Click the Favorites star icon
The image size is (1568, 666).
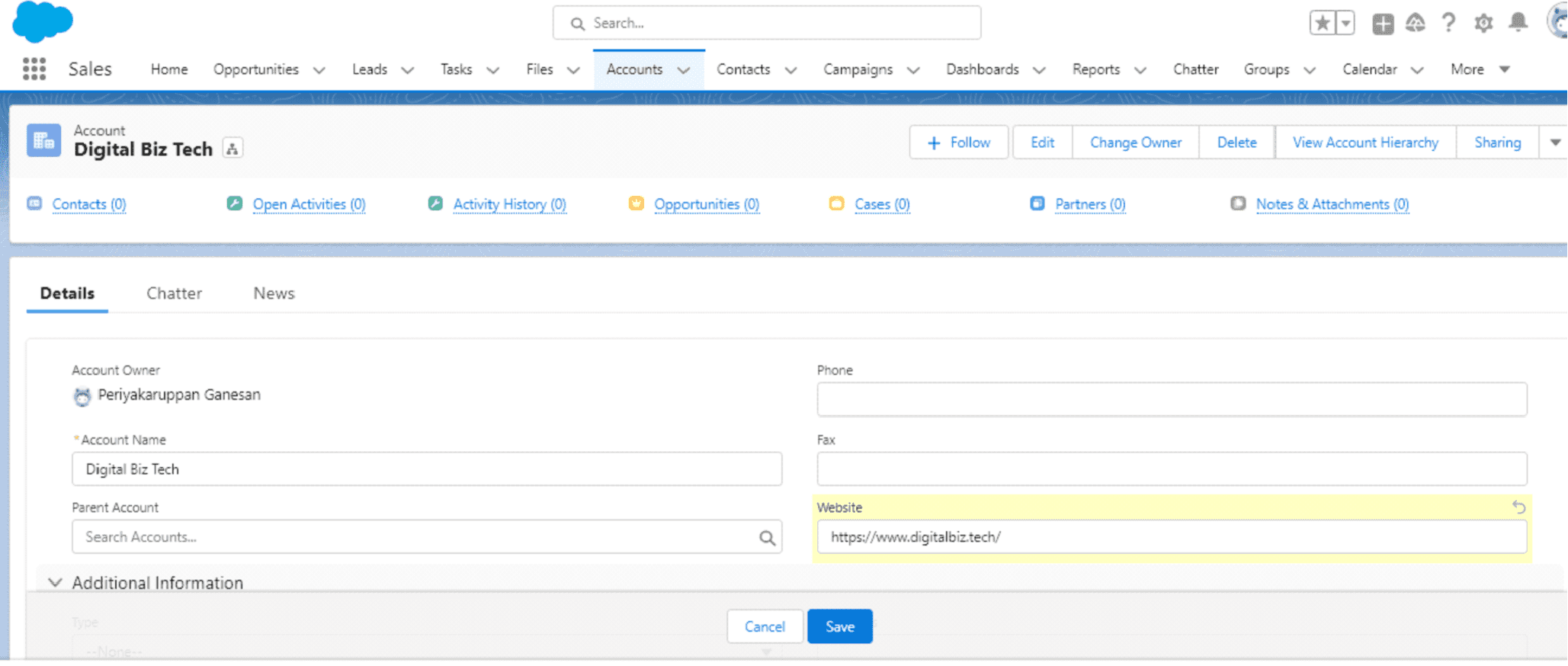tap(1323, 23)
